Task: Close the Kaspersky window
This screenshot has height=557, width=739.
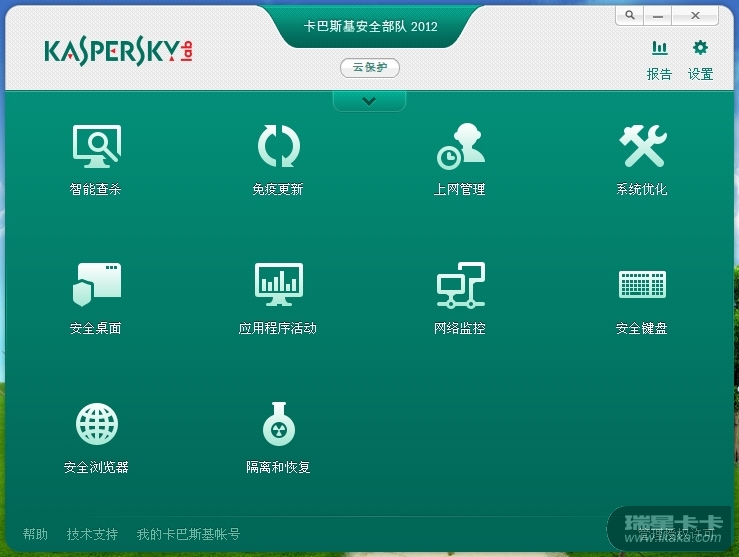Action: [x=695, y=15]
